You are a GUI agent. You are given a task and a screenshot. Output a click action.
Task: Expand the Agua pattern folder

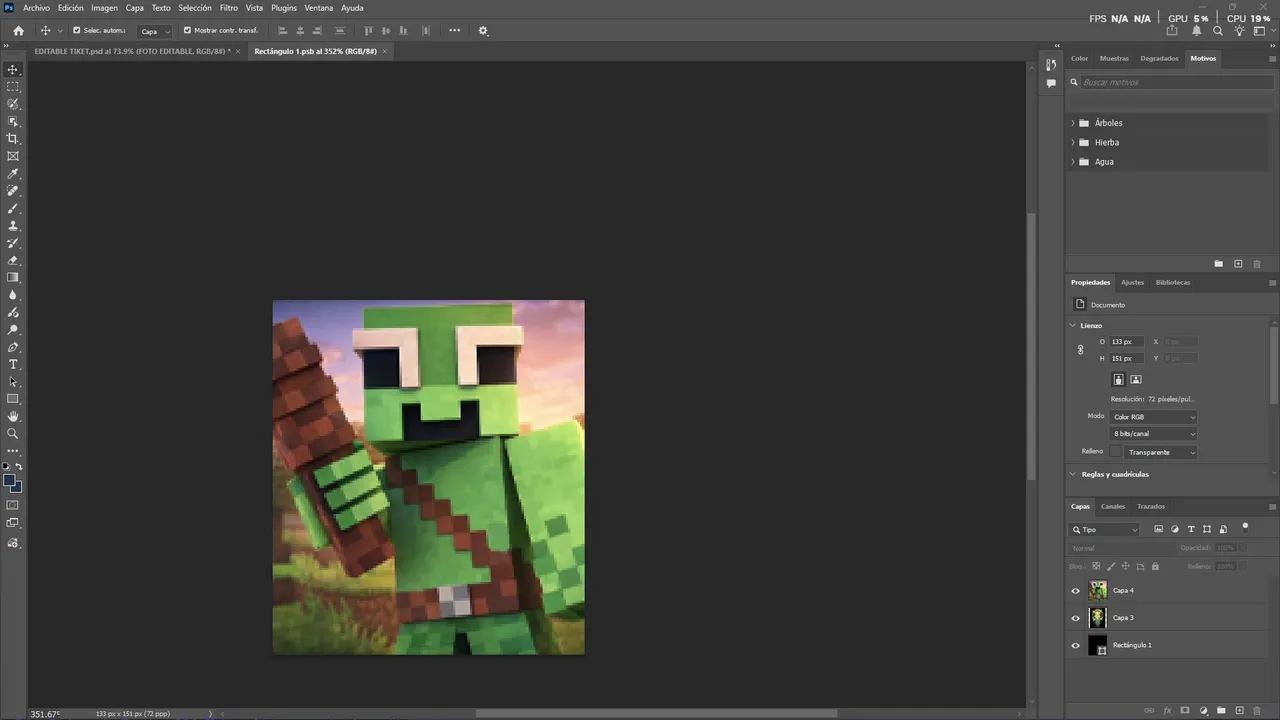(x=1073, y=162)
